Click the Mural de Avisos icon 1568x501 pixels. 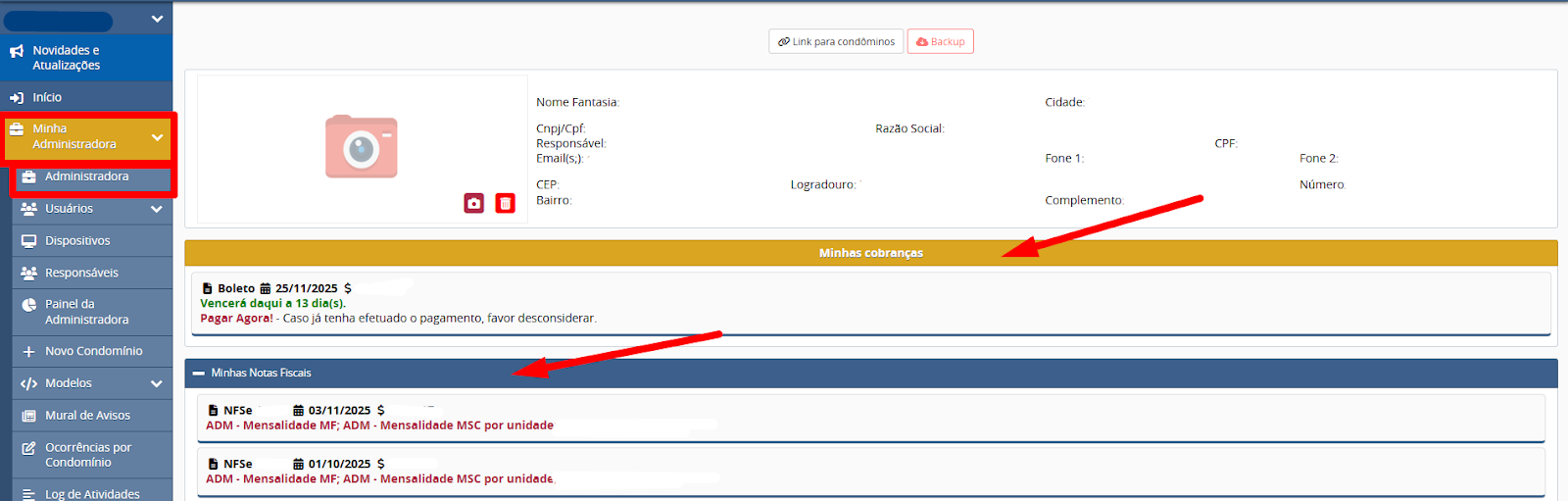28,416
